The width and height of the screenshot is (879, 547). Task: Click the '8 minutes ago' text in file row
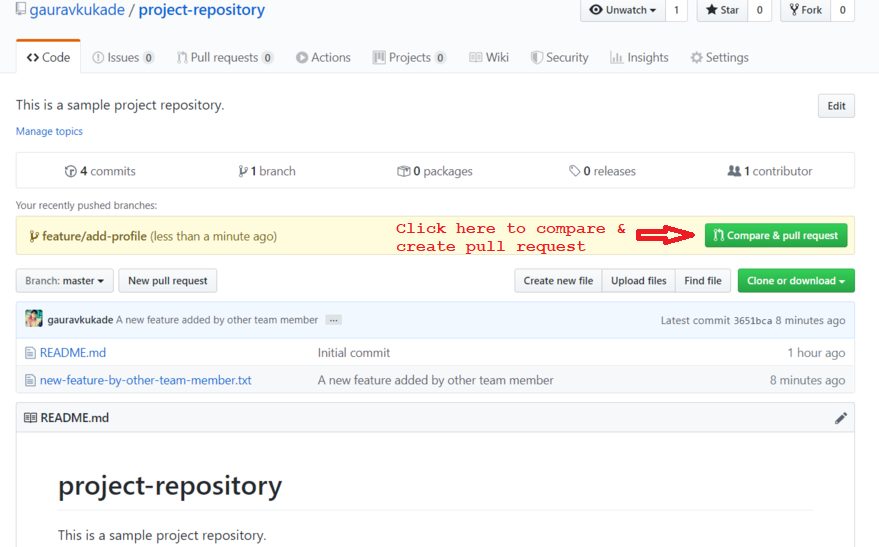click(x=807, y=380)
